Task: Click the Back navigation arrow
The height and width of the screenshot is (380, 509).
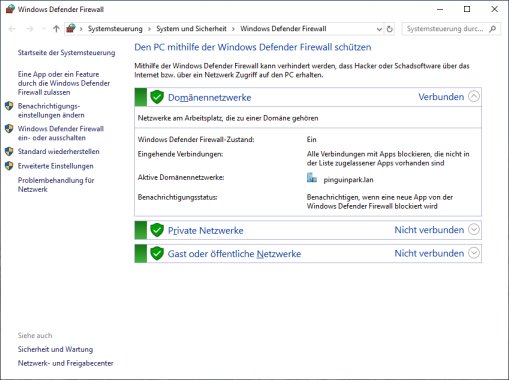Action: point(12,29)
